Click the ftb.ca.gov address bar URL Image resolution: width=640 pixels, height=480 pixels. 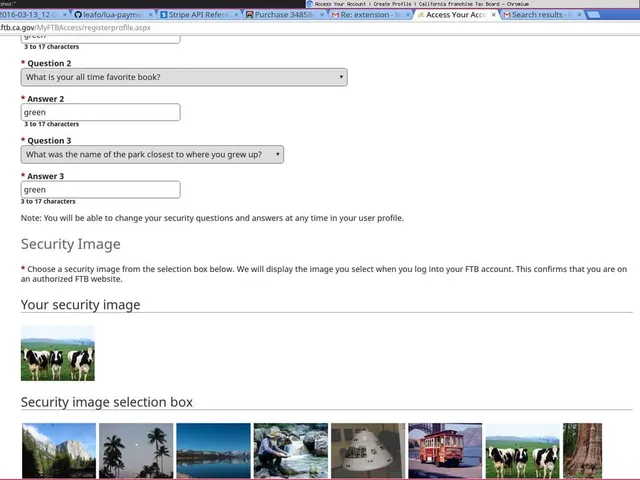tap(75, 28)
